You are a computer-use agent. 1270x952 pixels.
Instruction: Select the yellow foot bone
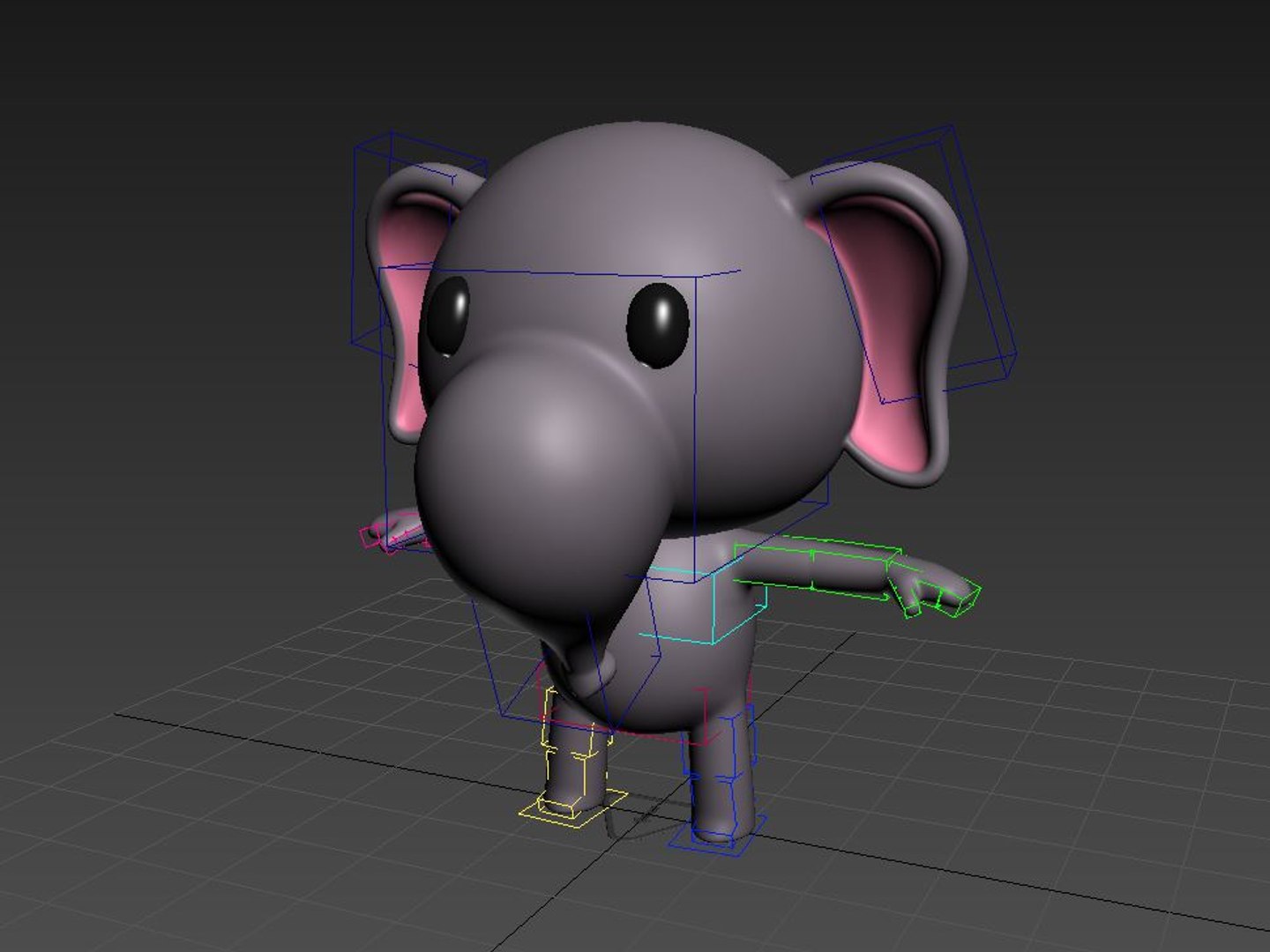click(573, 808)
